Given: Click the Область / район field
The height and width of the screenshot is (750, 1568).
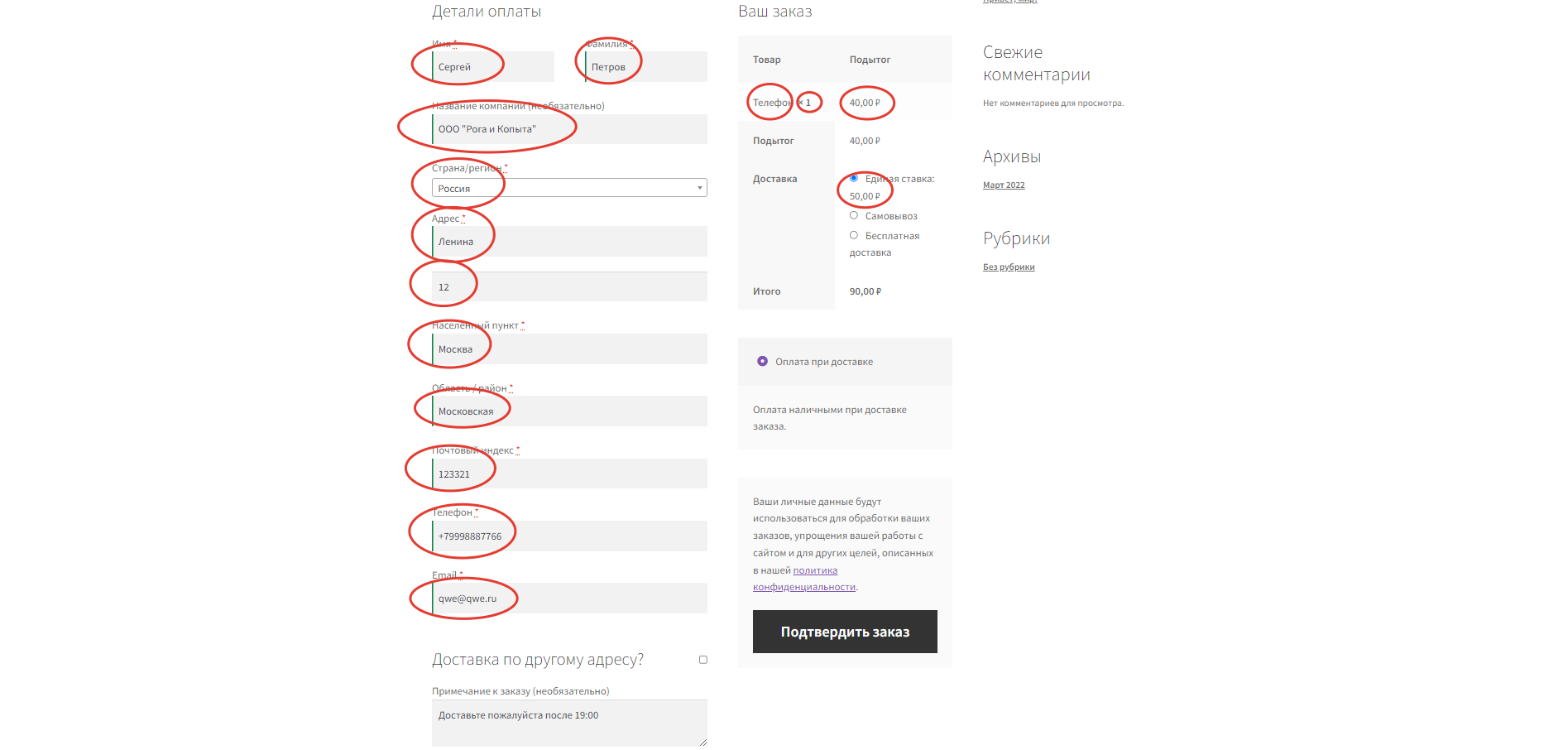Looking at the screenshot, I should 569,411.
